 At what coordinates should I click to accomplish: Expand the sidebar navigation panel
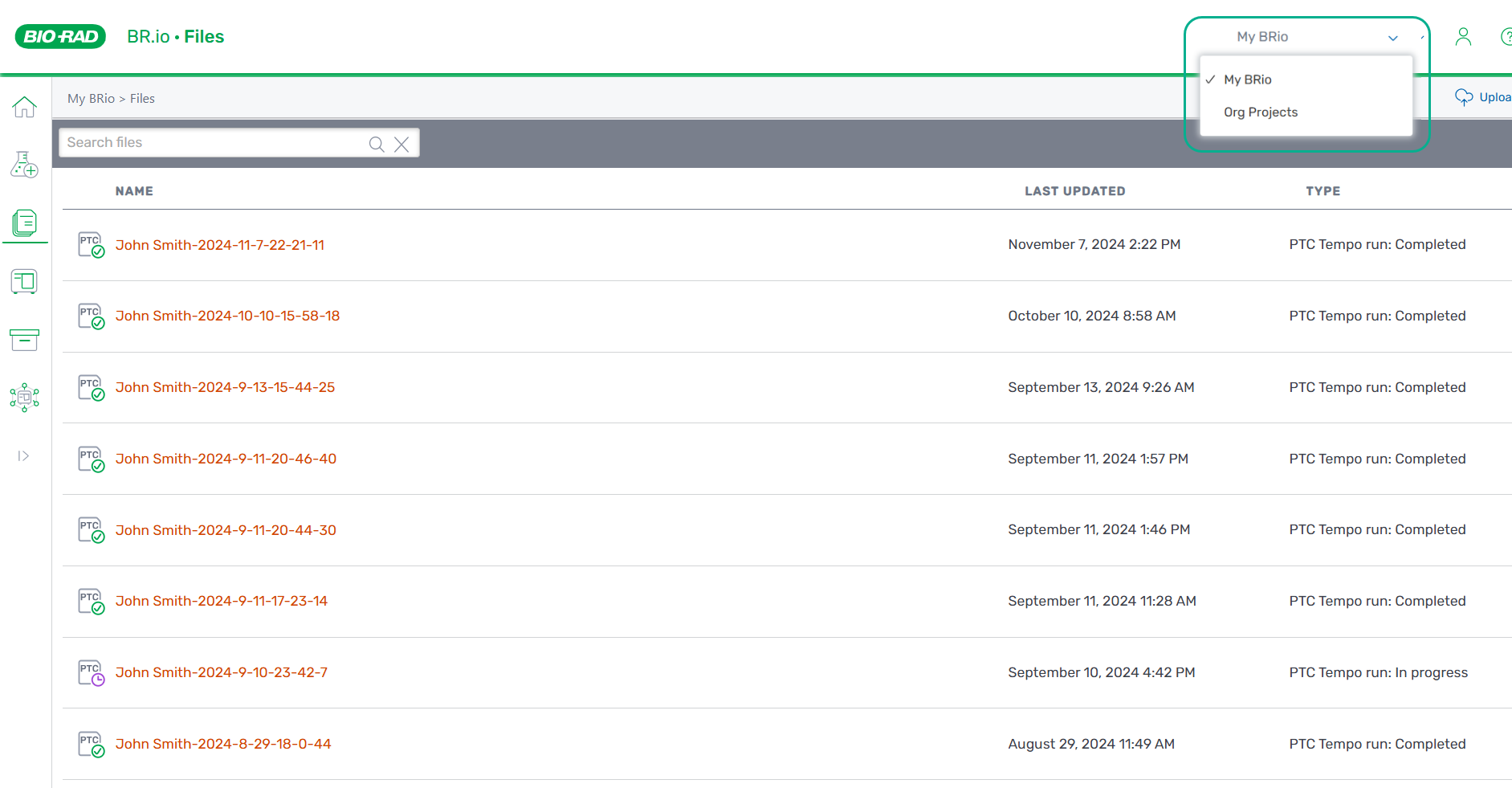[x=23, y=456]
